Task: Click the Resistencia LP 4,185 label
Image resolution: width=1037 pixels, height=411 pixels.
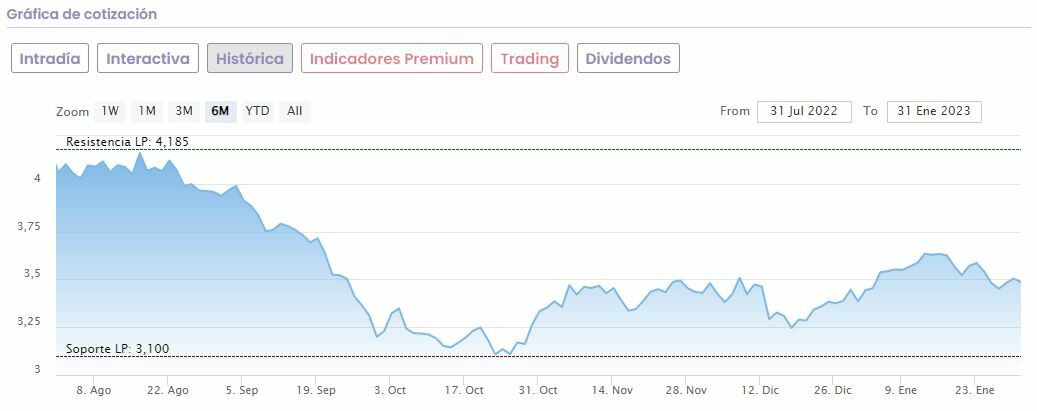Action: click(127, 142)
